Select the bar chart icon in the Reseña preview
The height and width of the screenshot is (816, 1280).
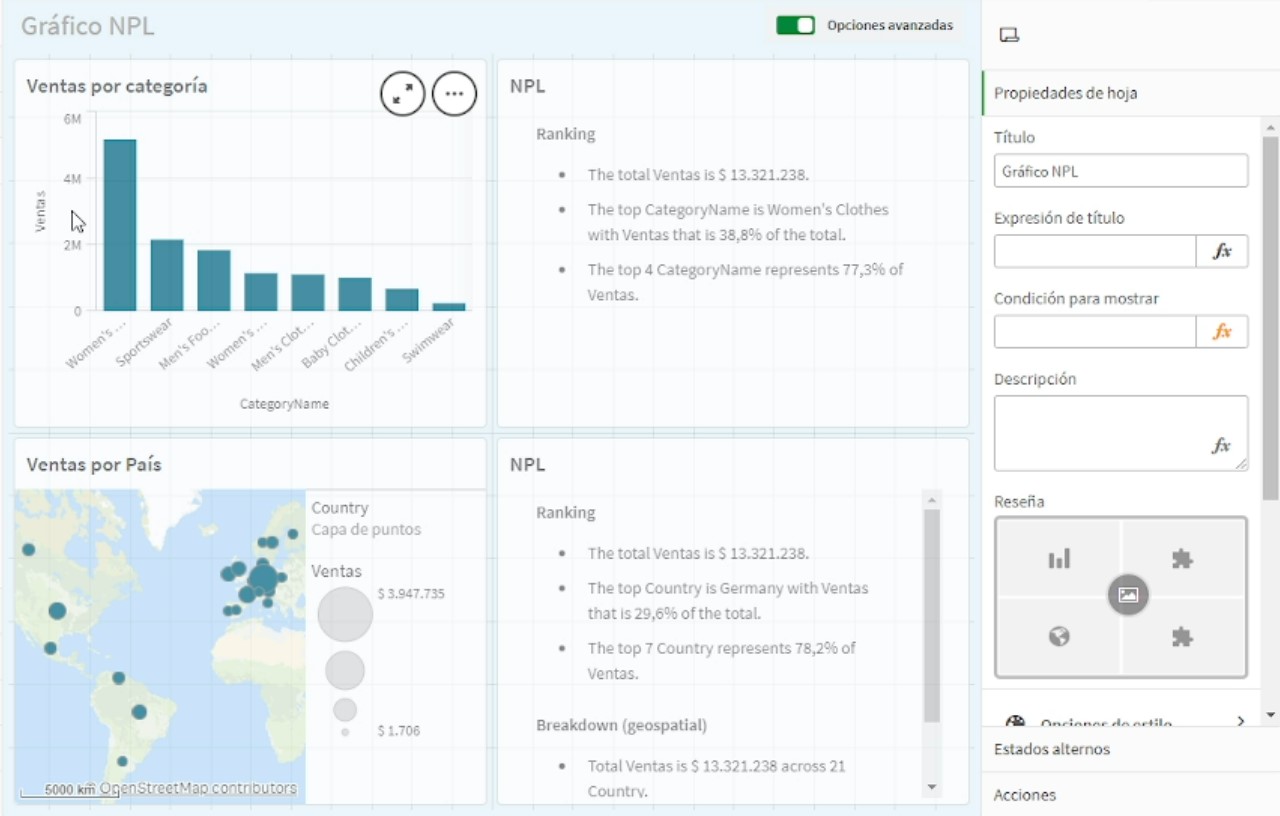click(x=1059, y=558)
